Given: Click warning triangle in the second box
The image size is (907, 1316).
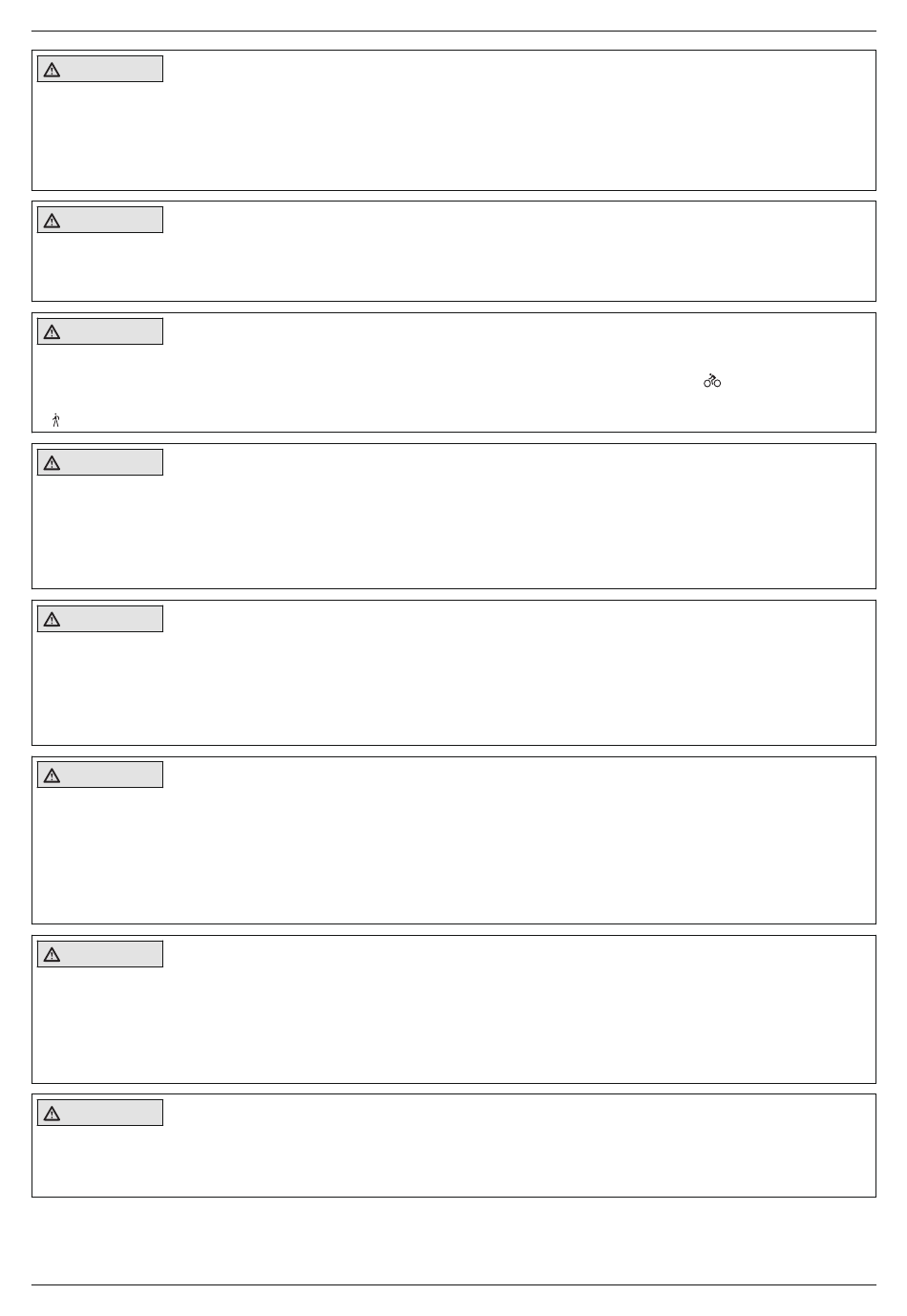Looking at the screenshot, I should 52,221.
